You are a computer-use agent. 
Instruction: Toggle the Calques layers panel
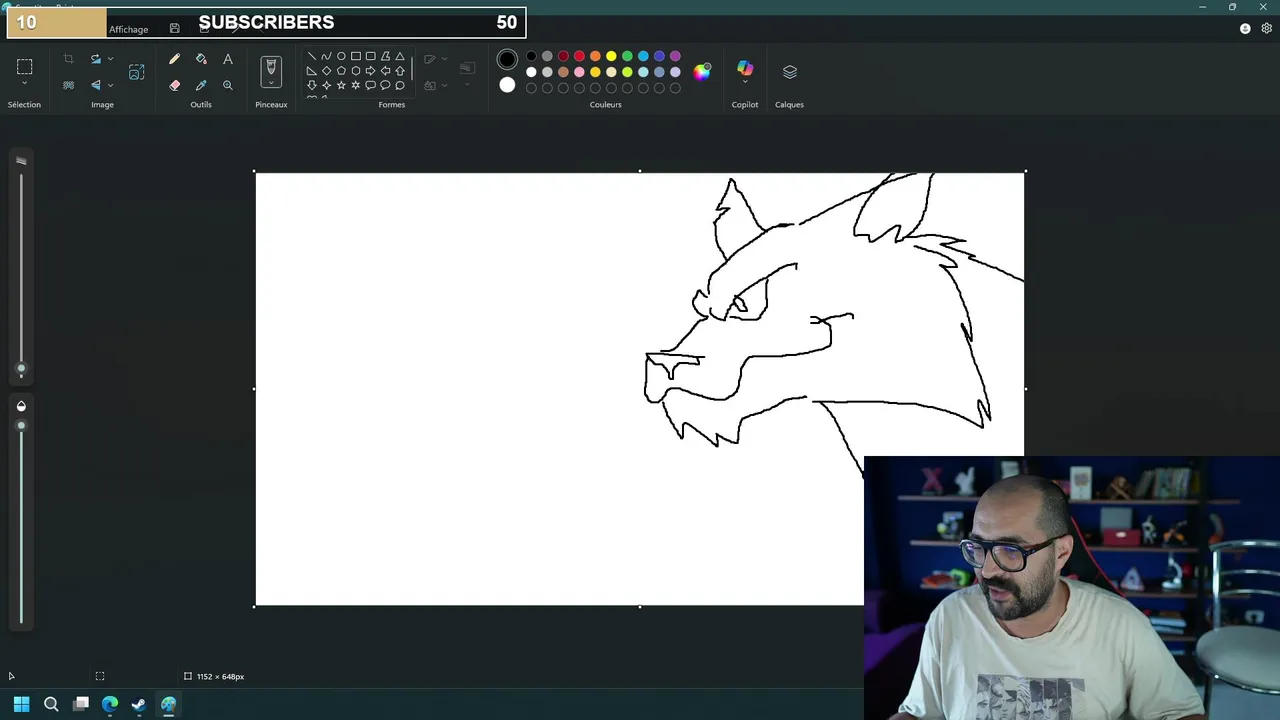click(790, 72)
